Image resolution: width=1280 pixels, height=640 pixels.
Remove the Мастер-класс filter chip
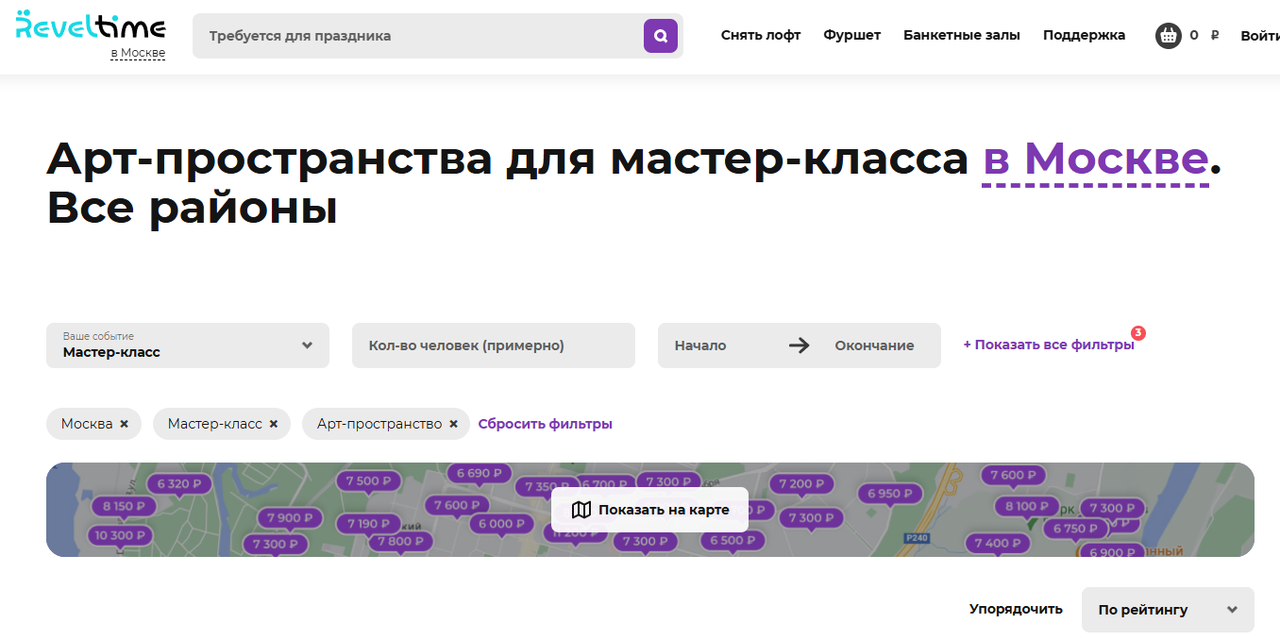(x=273, y=424)
